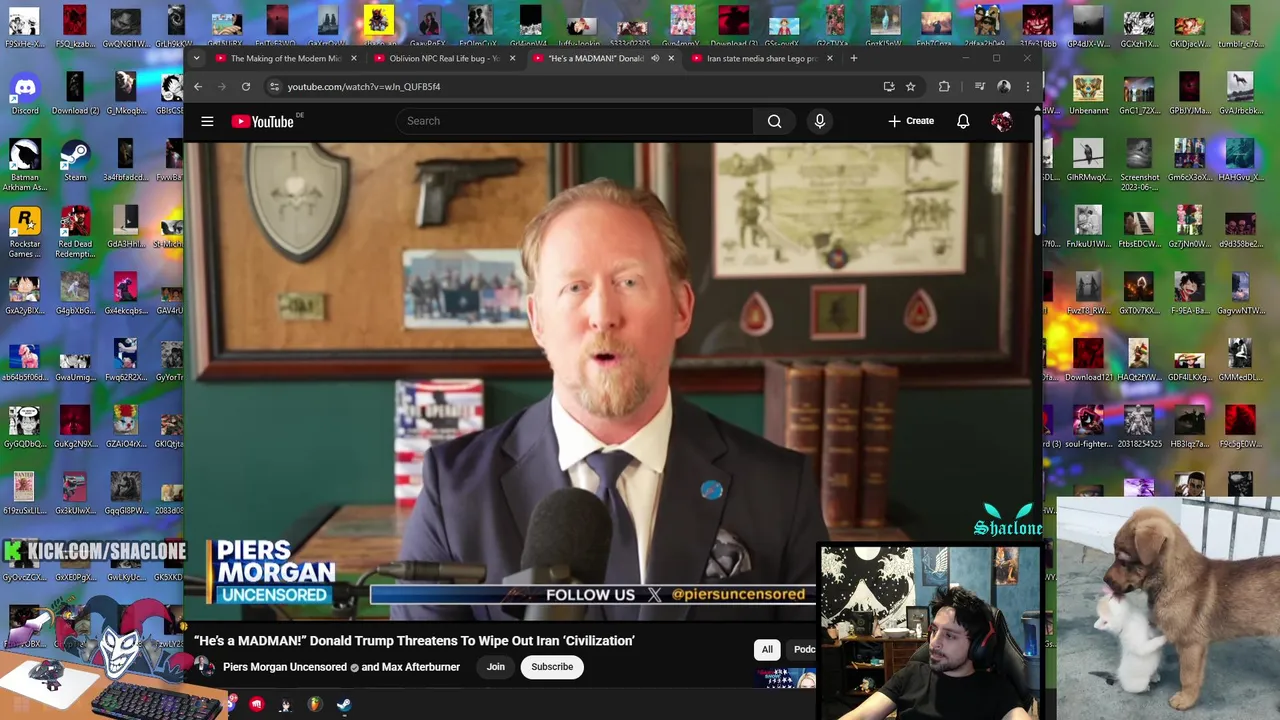Open the Max Afterburner channel link
Viewport: 1280px width, 720px height.
click(421, 667)
